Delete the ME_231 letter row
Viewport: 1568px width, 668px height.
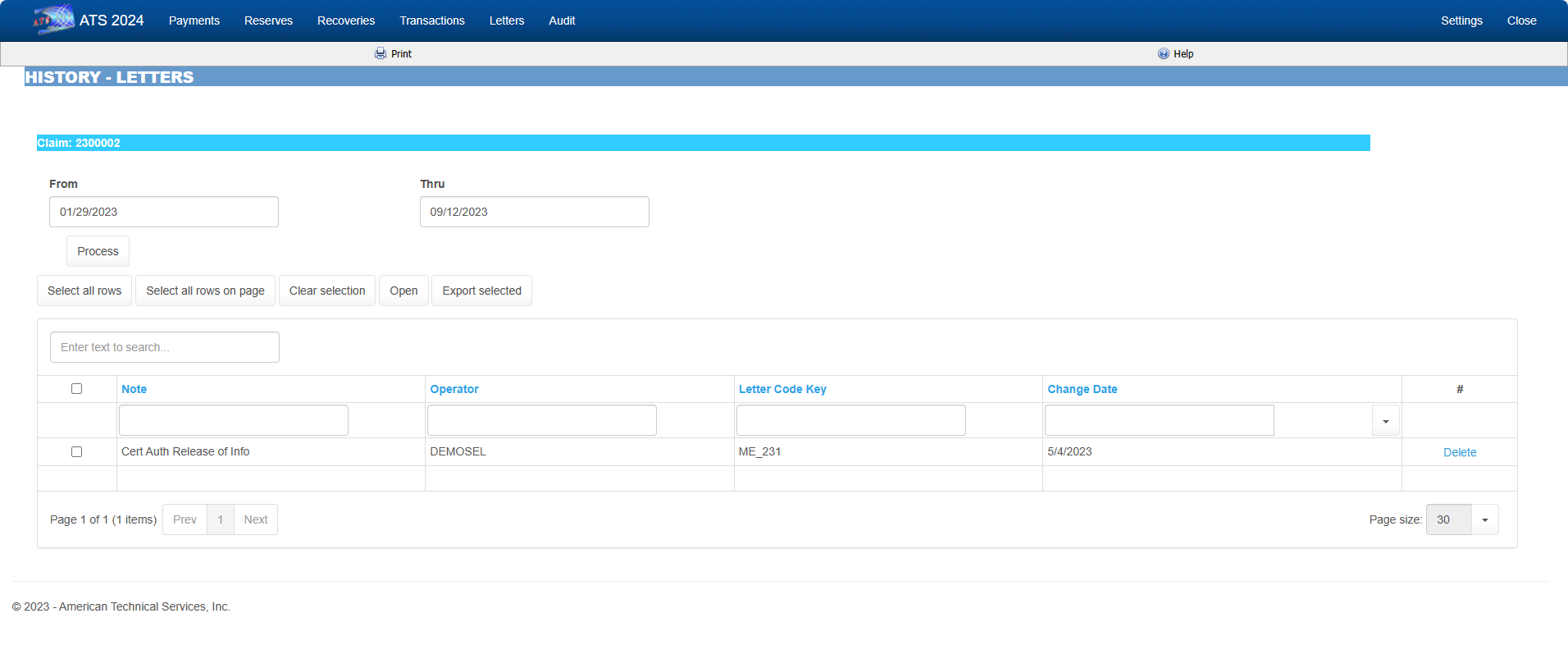pyautogui.click(x=1459, y=452)
